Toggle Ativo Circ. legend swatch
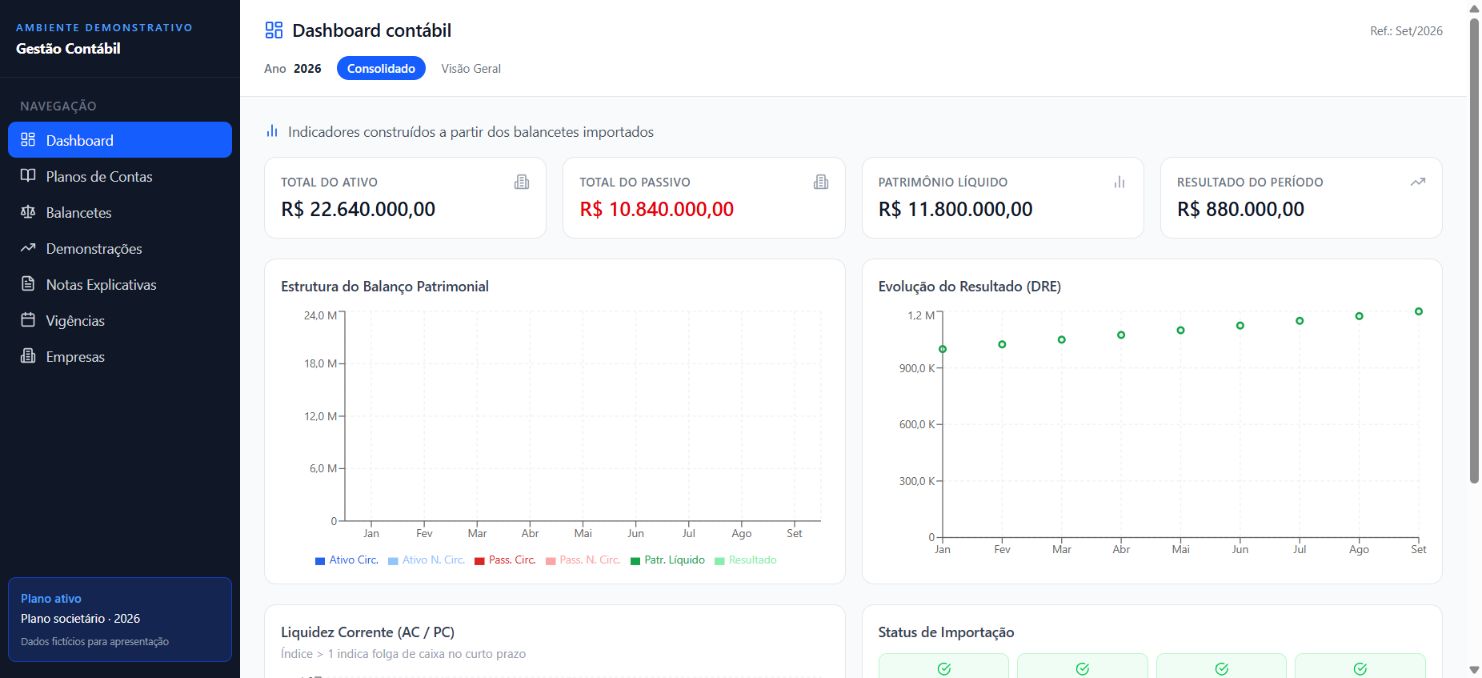The height and width of the screenshot is (678, 1482). point(320,561)
